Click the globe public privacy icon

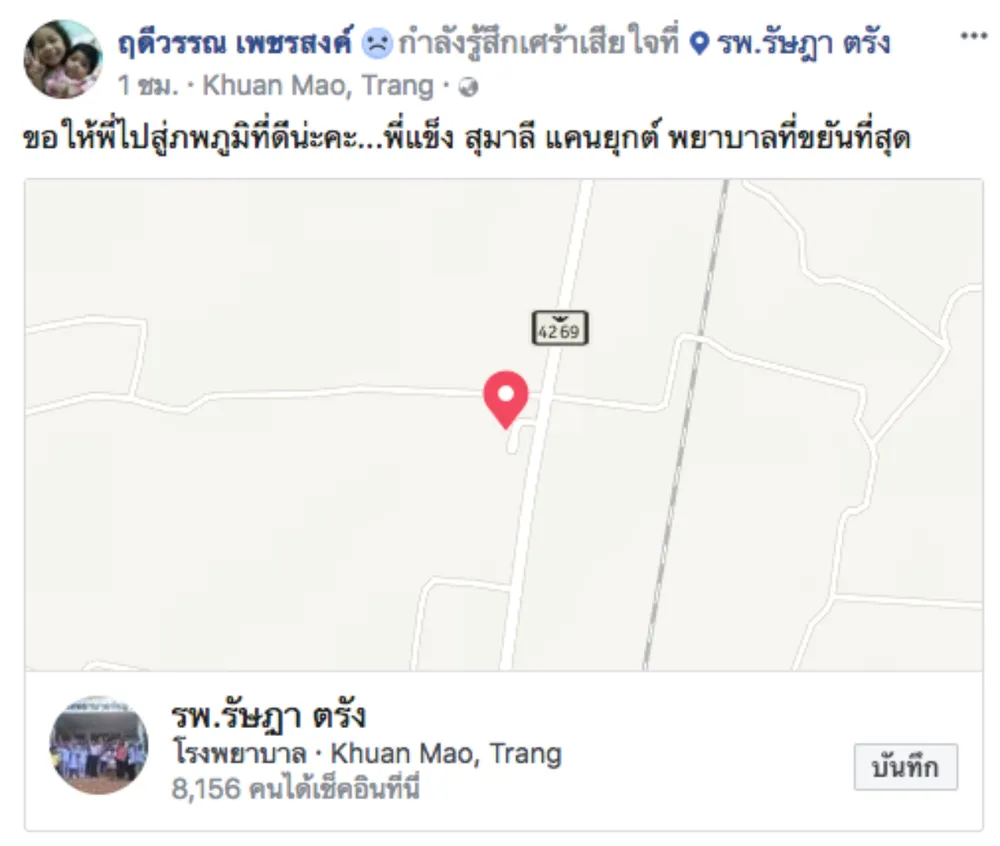pyautogui.click(x=469, y=87)
